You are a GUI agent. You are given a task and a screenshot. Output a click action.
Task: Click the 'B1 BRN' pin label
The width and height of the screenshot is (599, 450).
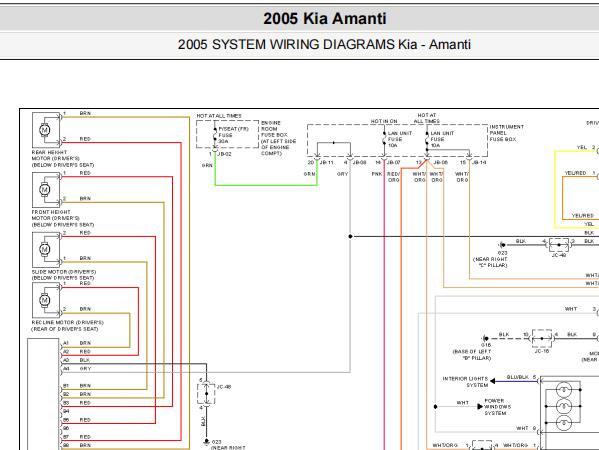pyautogui.click(x=77, y=385)
